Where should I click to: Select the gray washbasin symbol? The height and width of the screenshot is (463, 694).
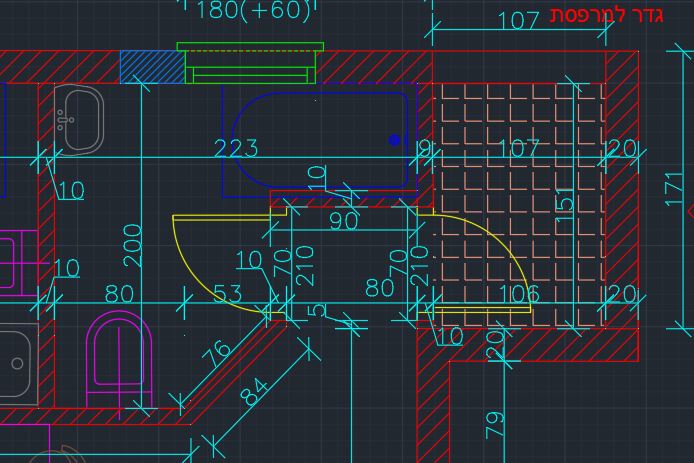[x=79, y=120]
